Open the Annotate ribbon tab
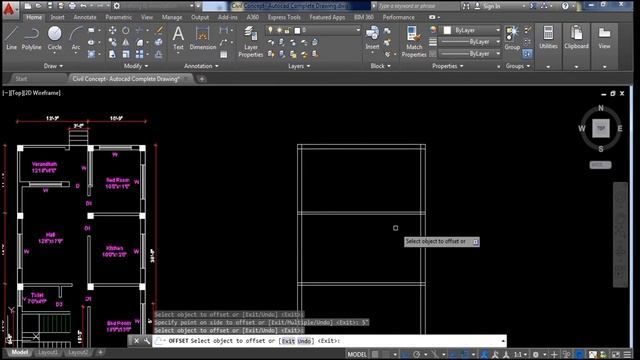 [85, 17]
